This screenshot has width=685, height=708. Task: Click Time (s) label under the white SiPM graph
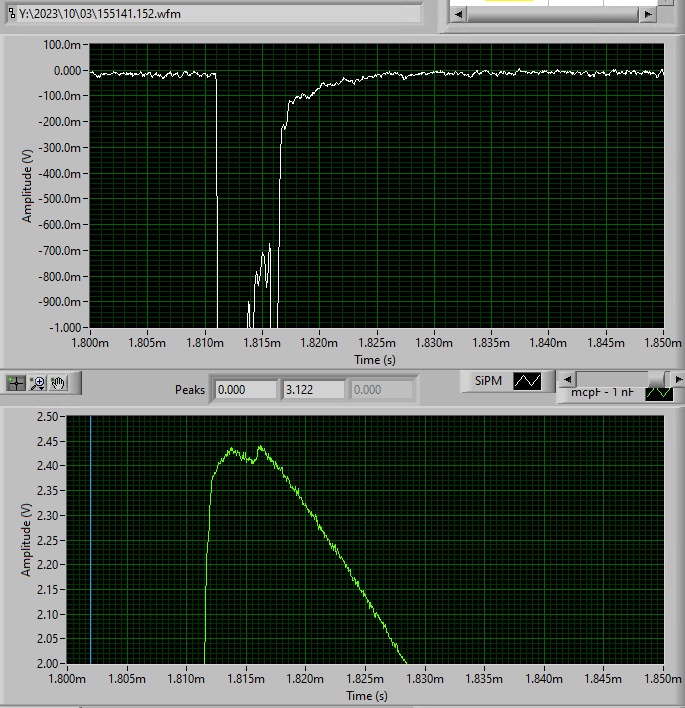375,360
